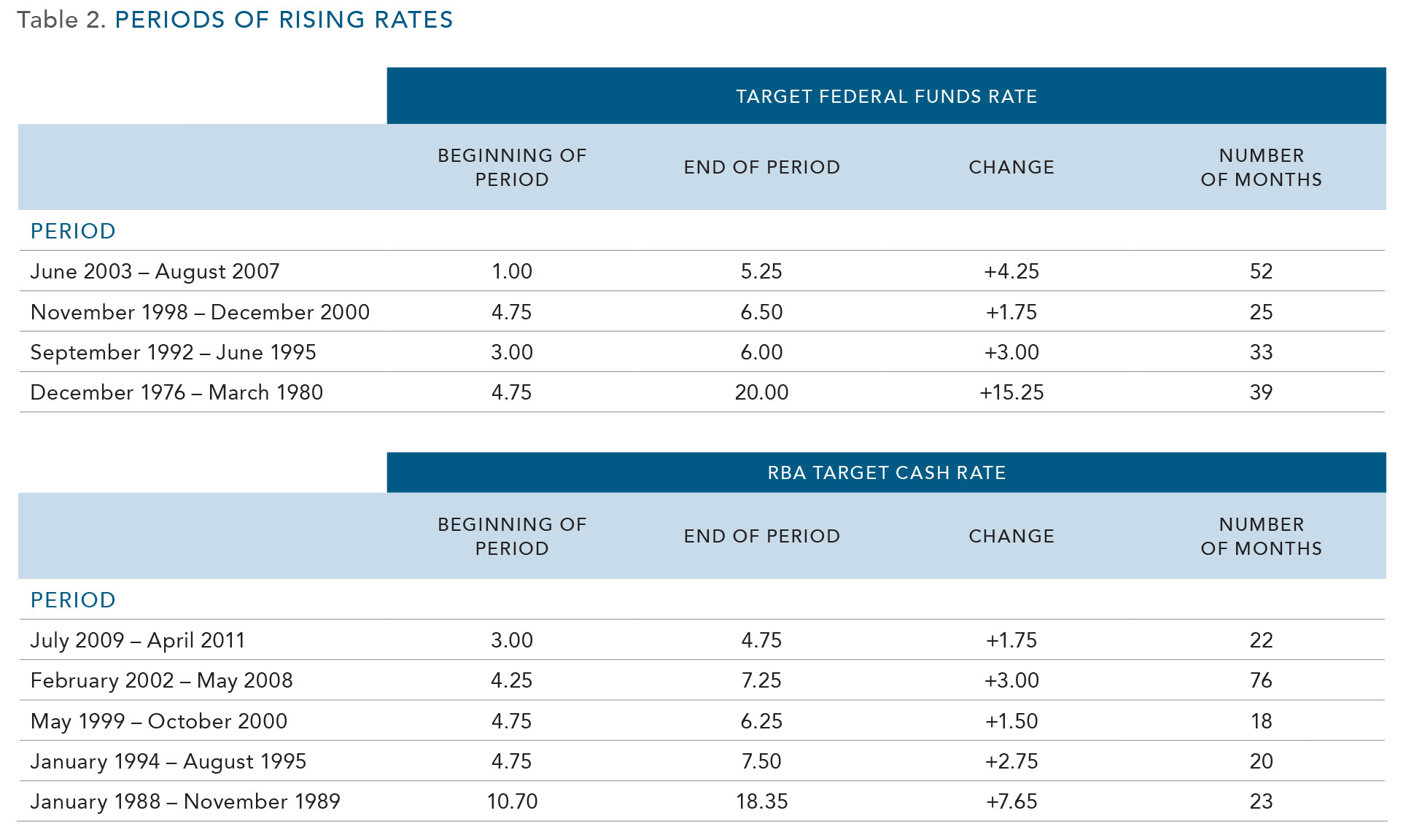Click the 52 number of months cell
This screenshot has width=1406, height=840.
[x=1261, y=271]
